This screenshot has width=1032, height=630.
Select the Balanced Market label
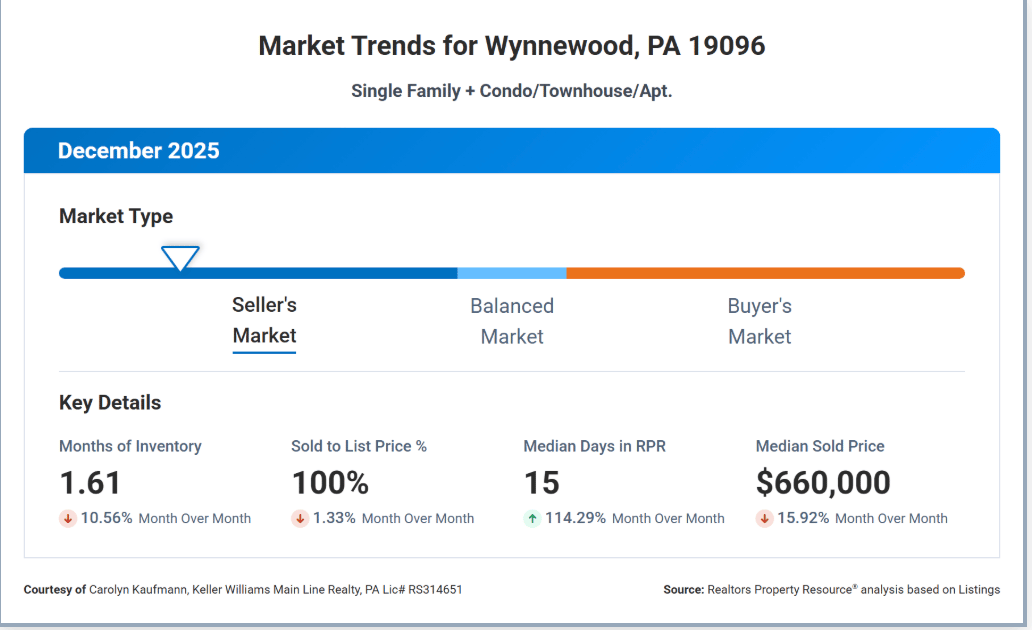coord(512,321)
